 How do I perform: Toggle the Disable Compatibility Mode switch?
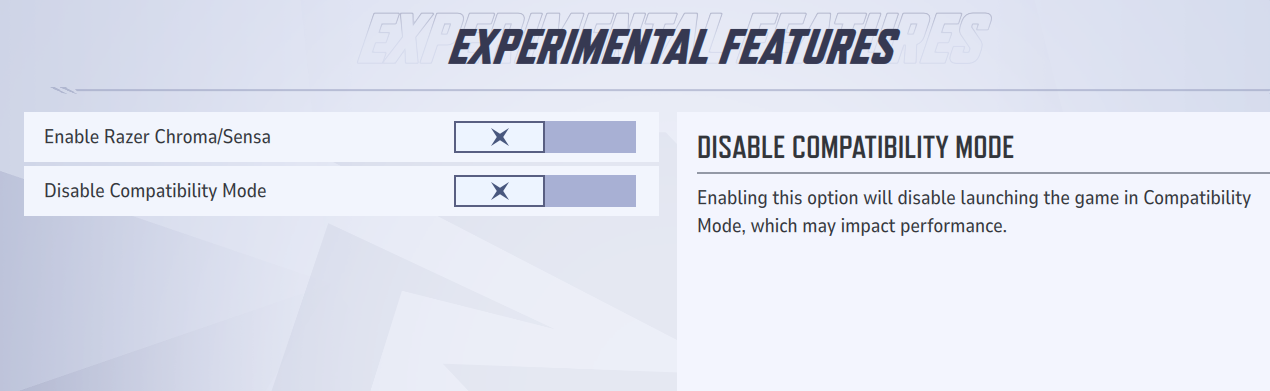point(545,191)
